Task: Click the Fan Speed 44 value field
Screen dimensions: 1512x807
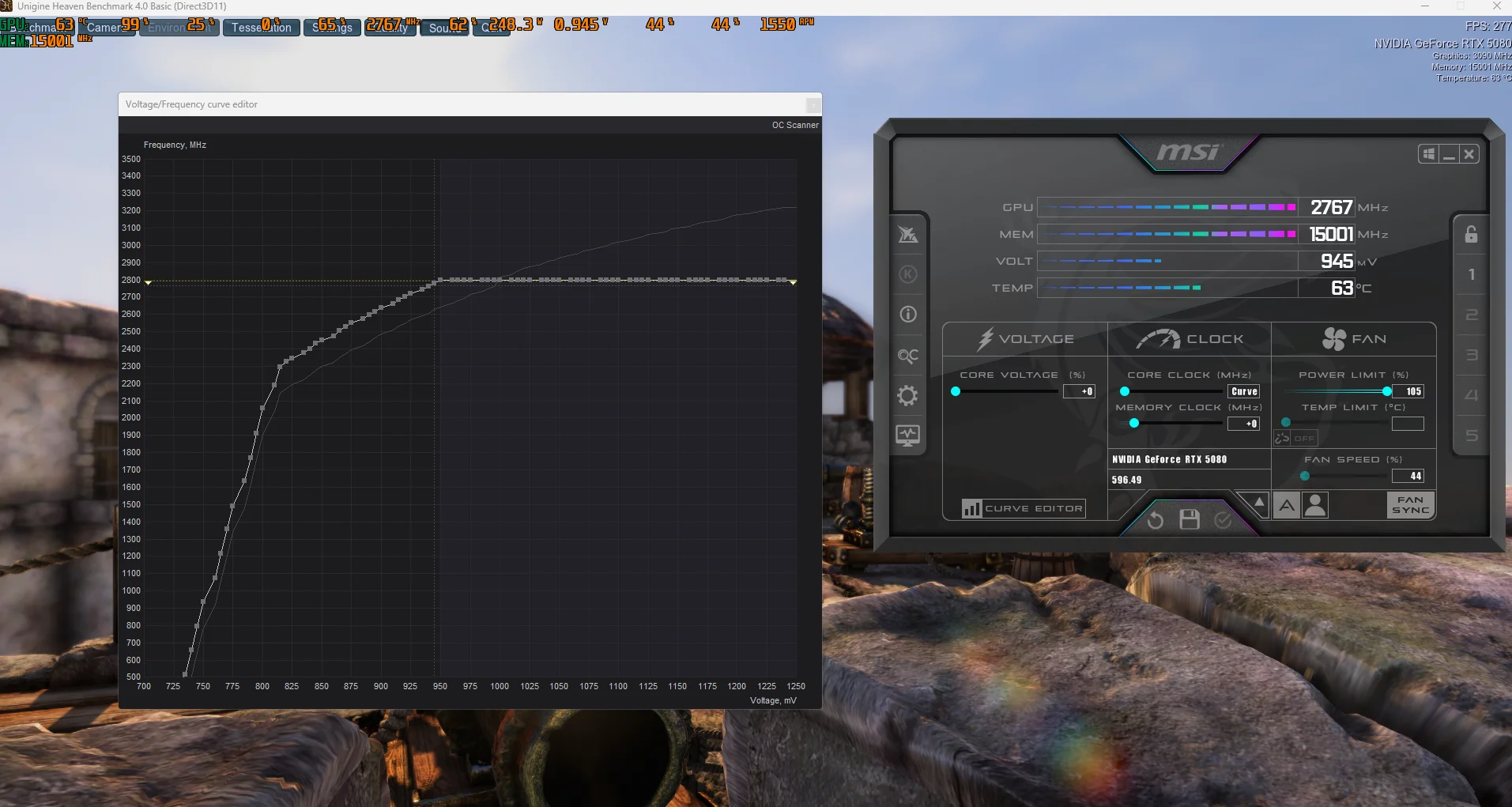Action: [1408, 476]
